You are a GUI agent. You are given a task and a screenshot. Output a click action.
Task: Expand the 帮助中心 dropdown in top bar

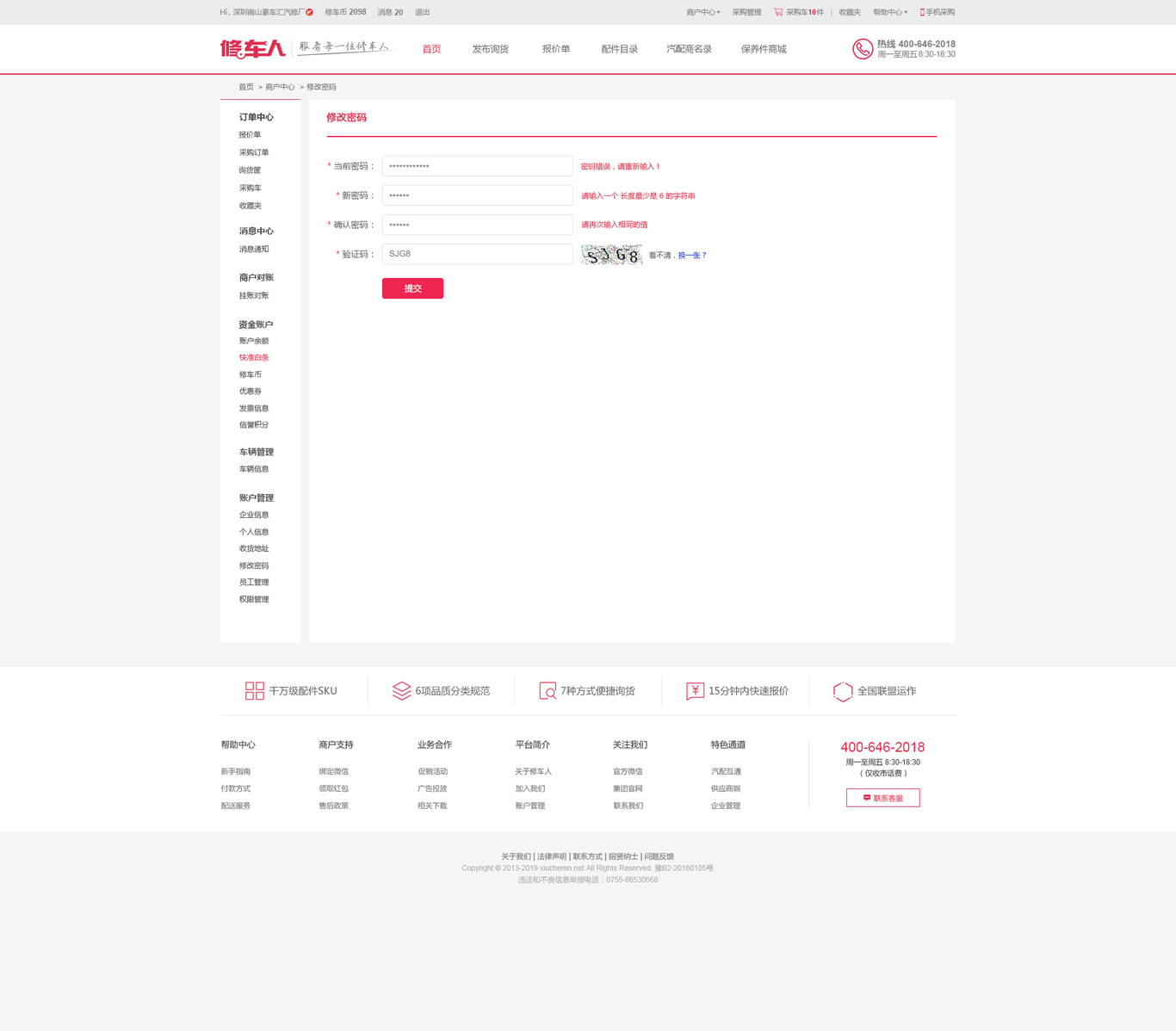pos(890,12)
